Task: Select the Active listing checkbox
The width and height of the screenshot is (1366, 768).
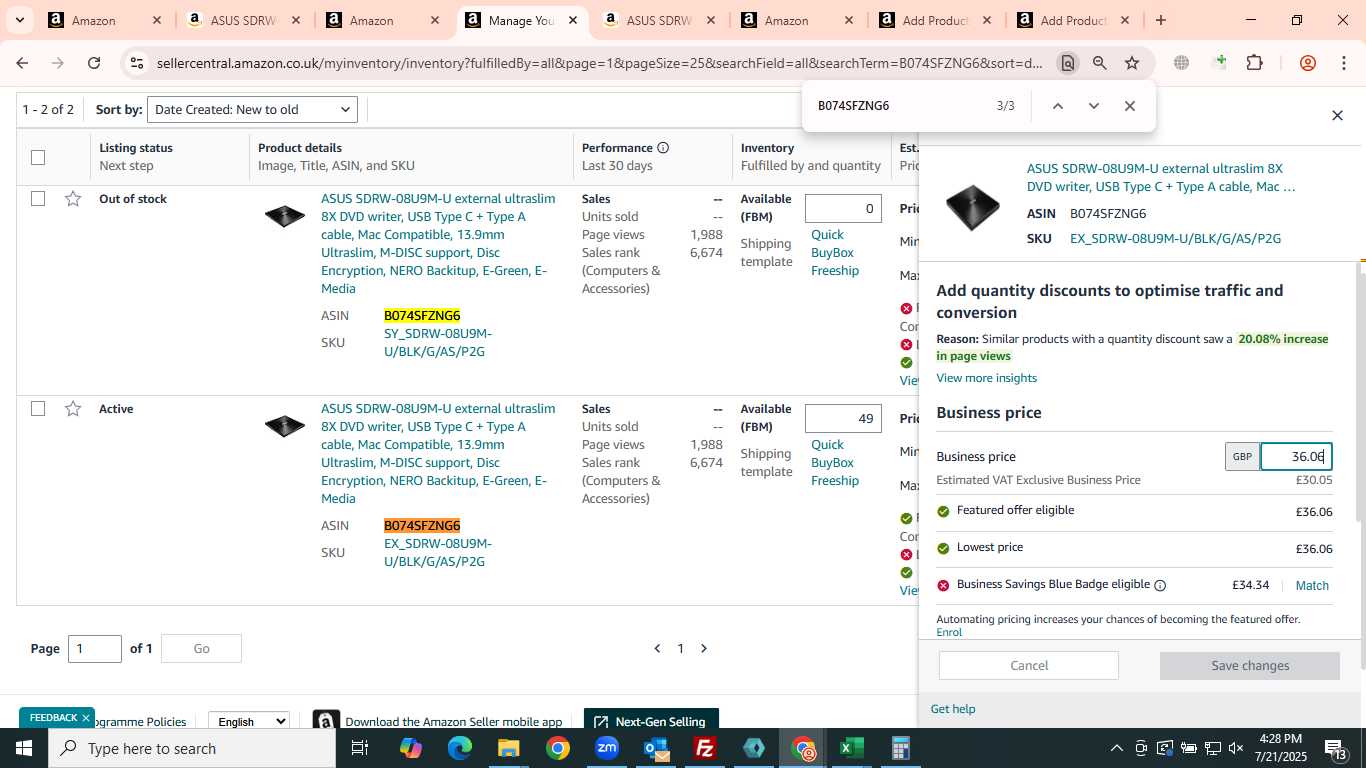Action: click(x=38, y=409)
